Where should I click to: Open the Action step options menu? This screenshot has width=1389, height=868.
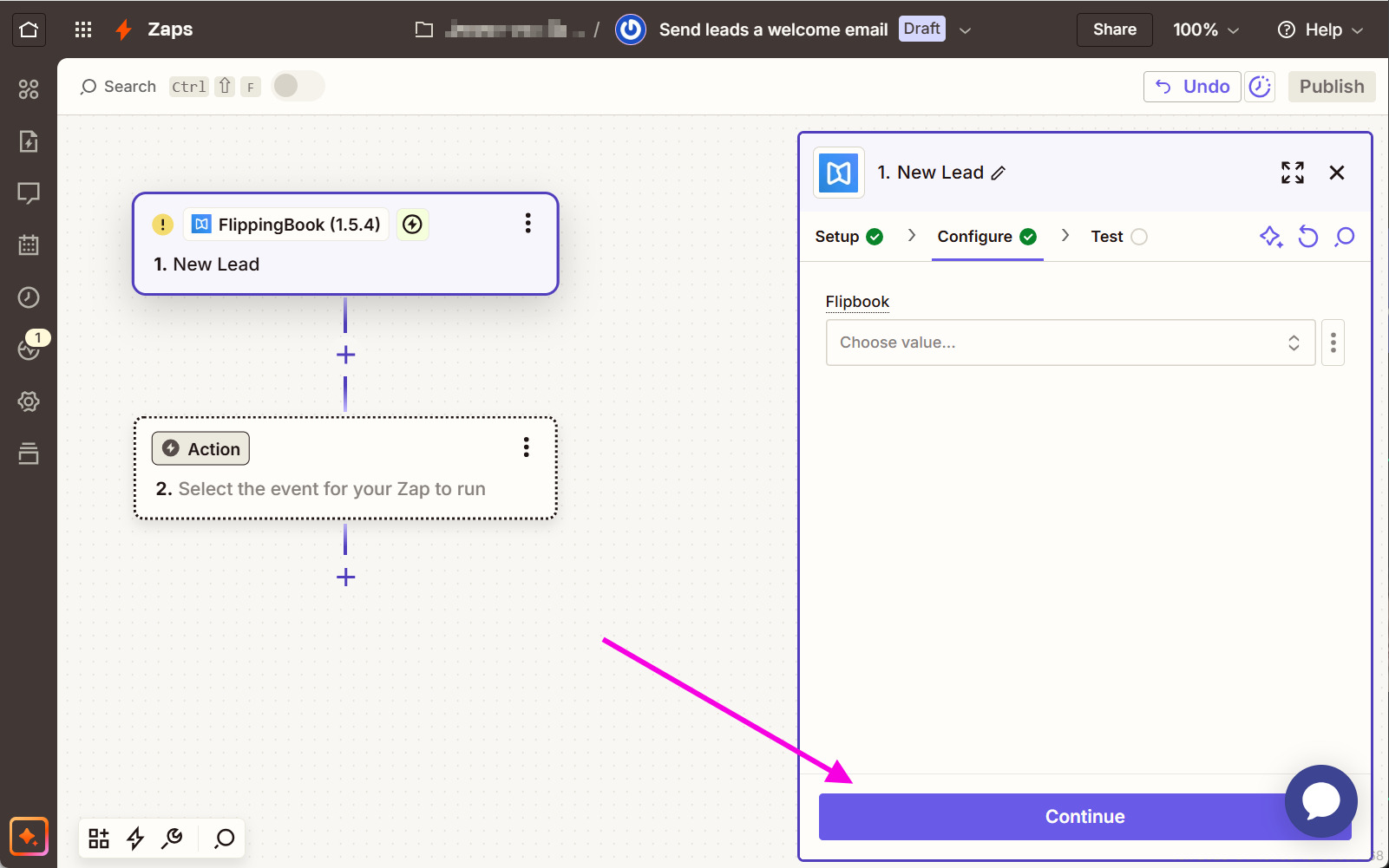526,447
